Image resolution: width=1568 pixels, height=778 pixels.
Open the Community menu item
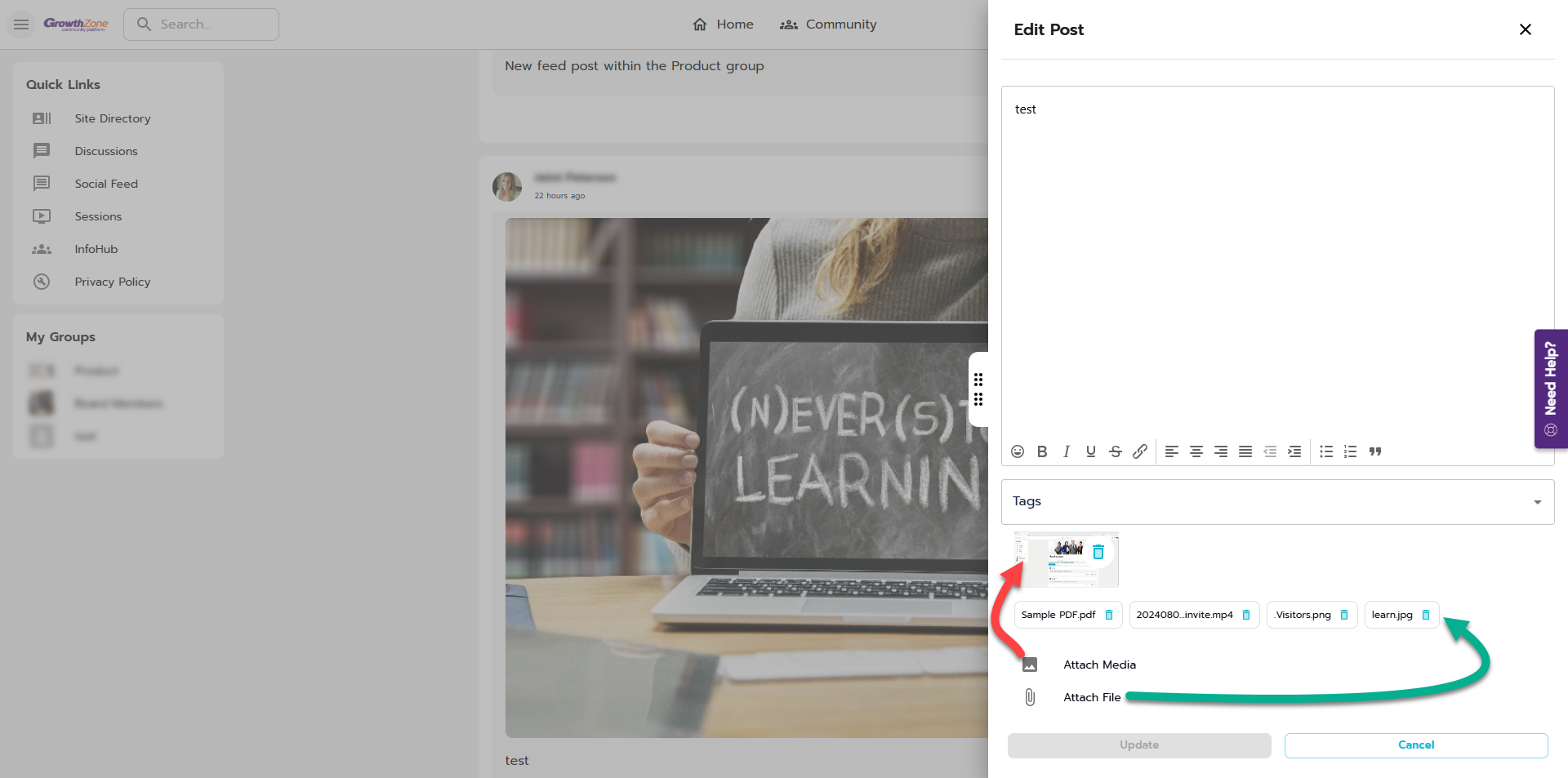click(828, 24)
